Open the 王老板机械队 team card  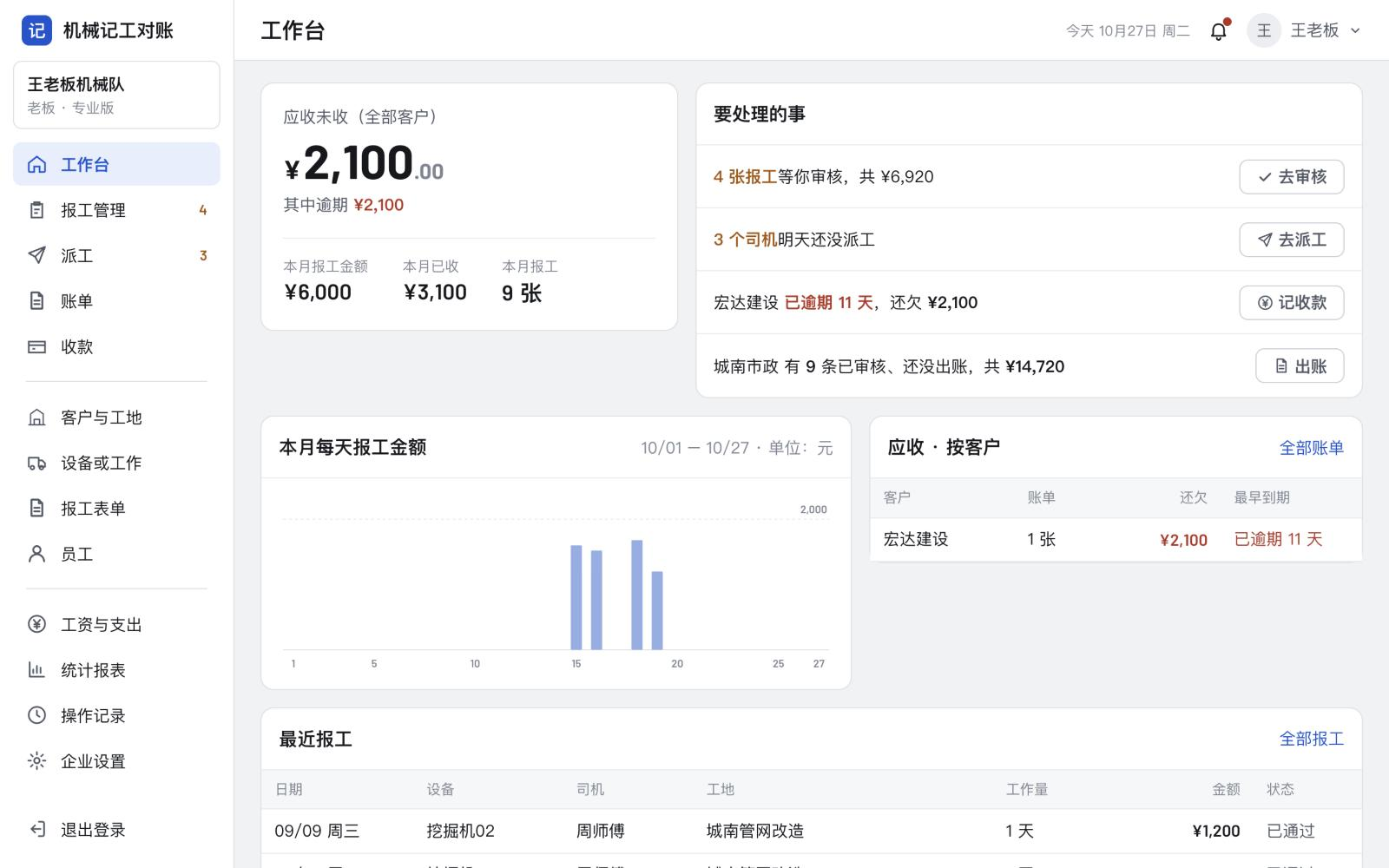click(116, 95)
